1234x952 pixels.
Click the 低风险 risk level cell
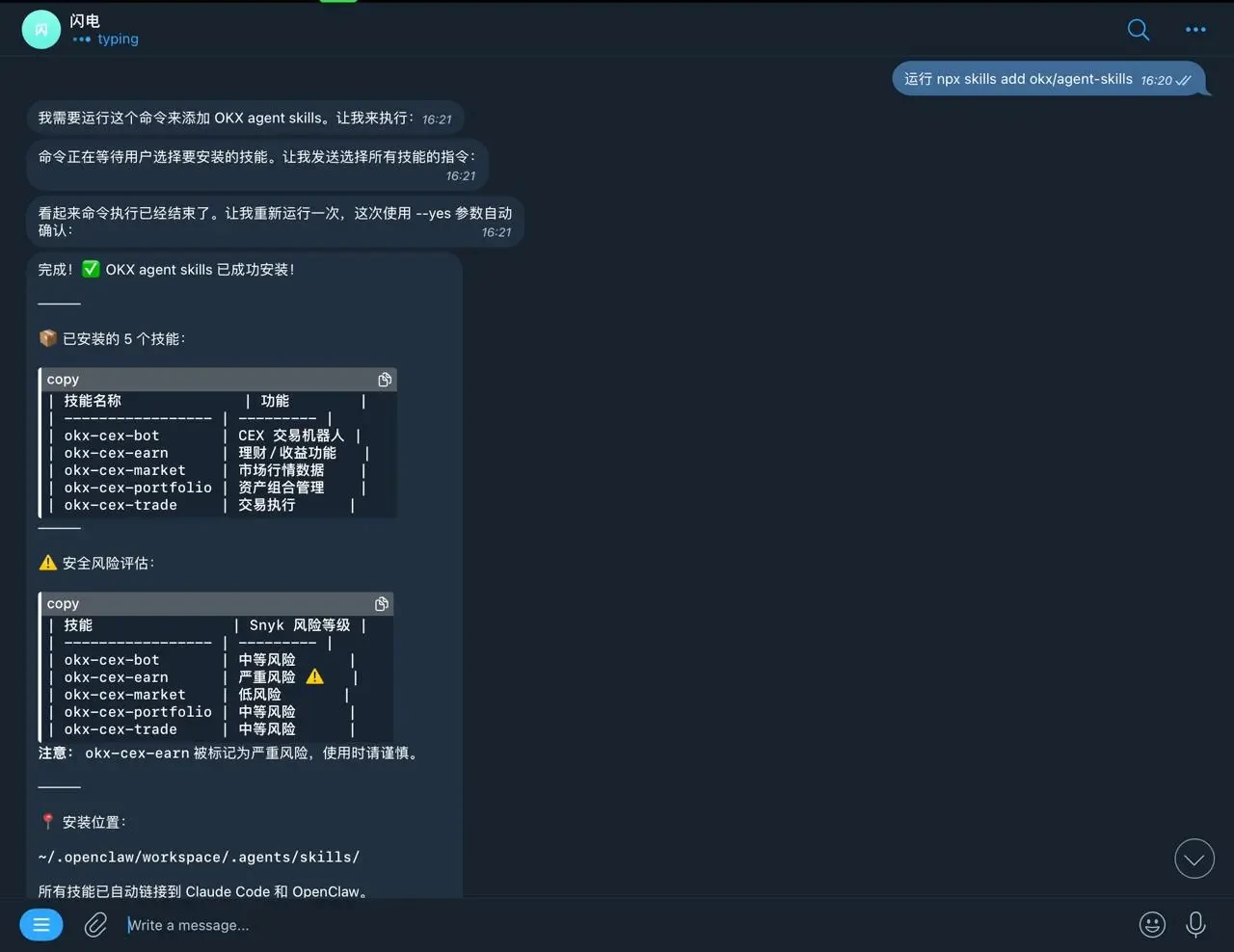coord(259,695)
